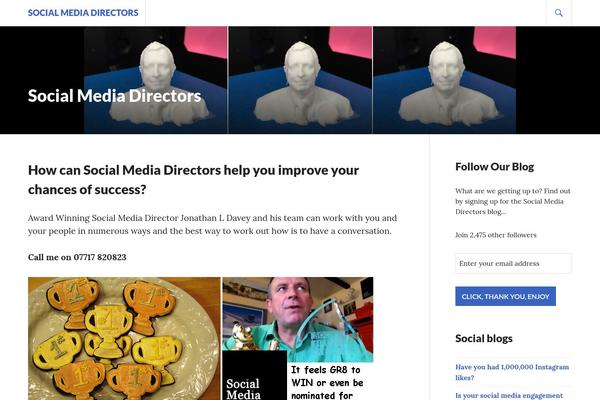Select the Join 2,475 other followers text
Screen dimensions: 600x400
[x=496, y=235]
